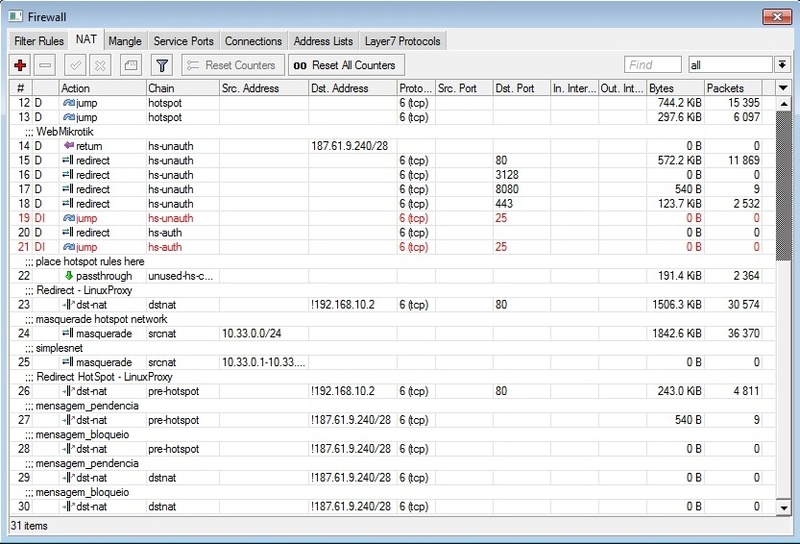The height and width of the screenshot is (544, 800).
Task: Select redirect icon in rule 18
Action: point(68,204)
